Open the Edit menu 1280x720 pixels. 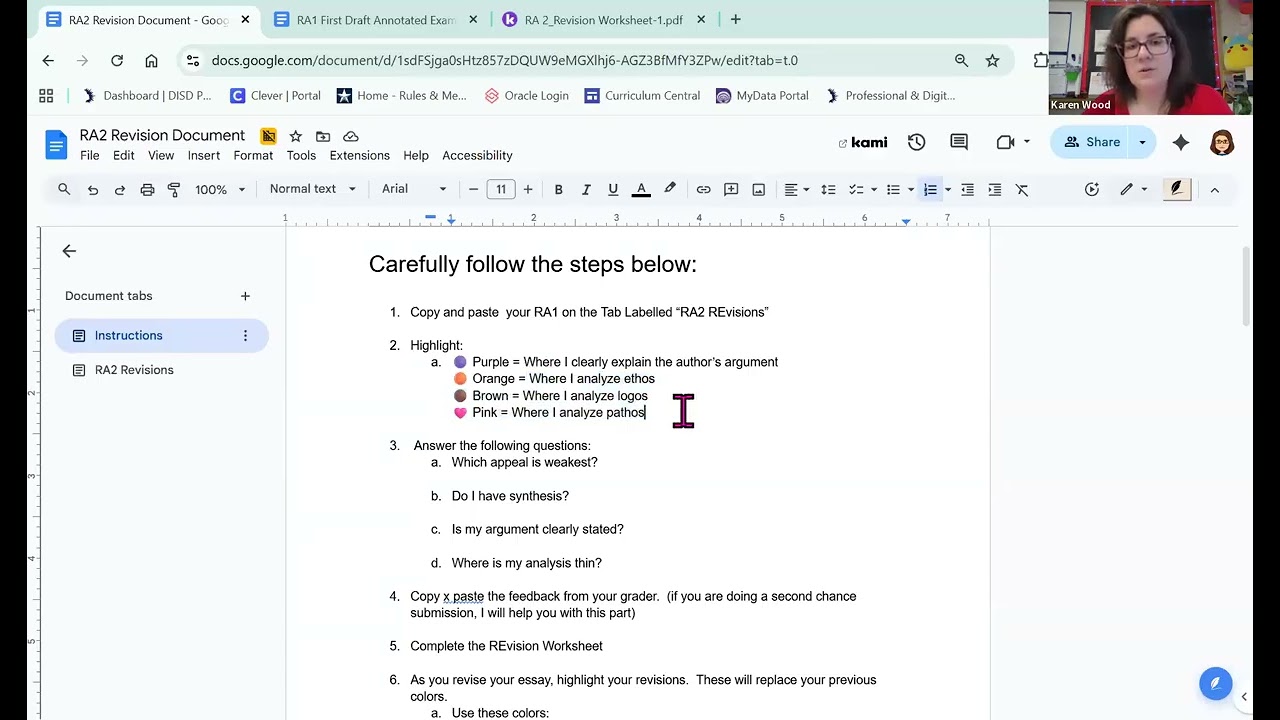pos(124,155)
